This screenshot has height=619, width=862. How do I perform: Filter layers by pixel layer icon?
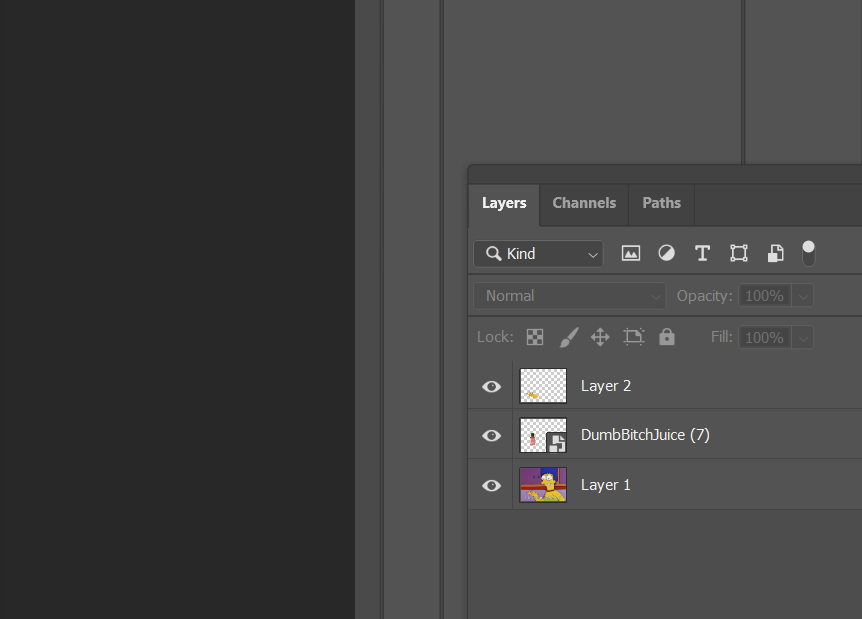[x=631, y=254]
